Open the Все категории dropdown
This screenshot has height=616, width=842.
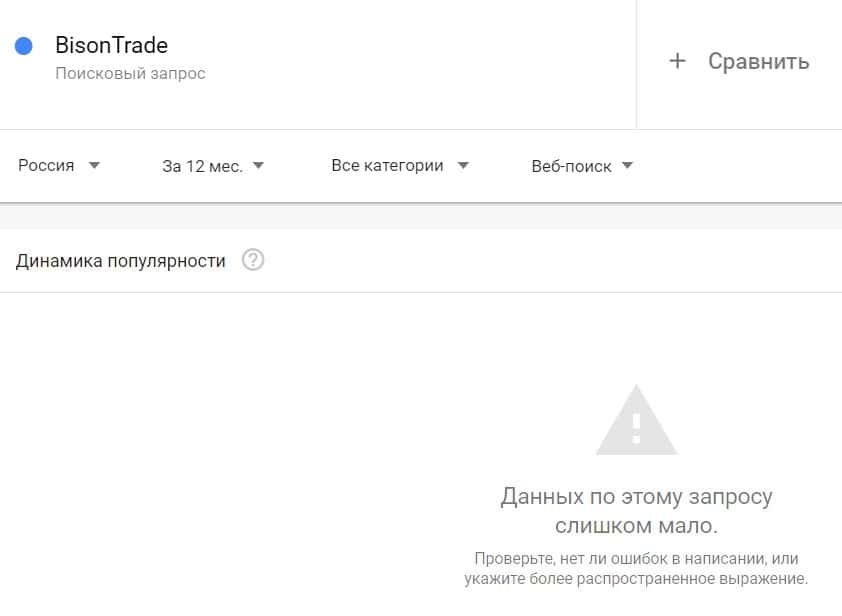coord(400,165)
